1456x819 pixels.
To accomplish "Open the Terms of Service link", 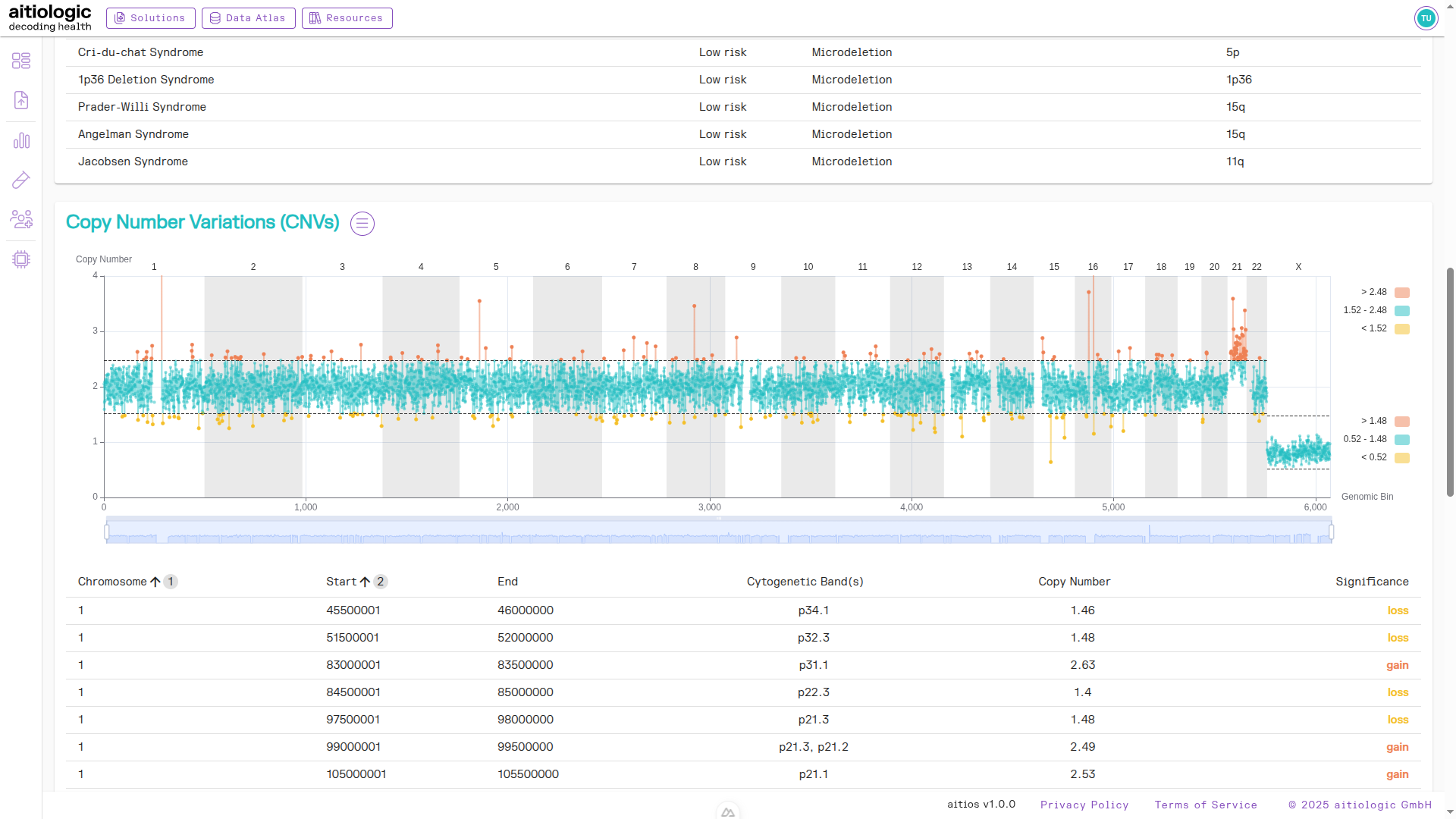I will pyautogui.click(x=1206, y=805).
